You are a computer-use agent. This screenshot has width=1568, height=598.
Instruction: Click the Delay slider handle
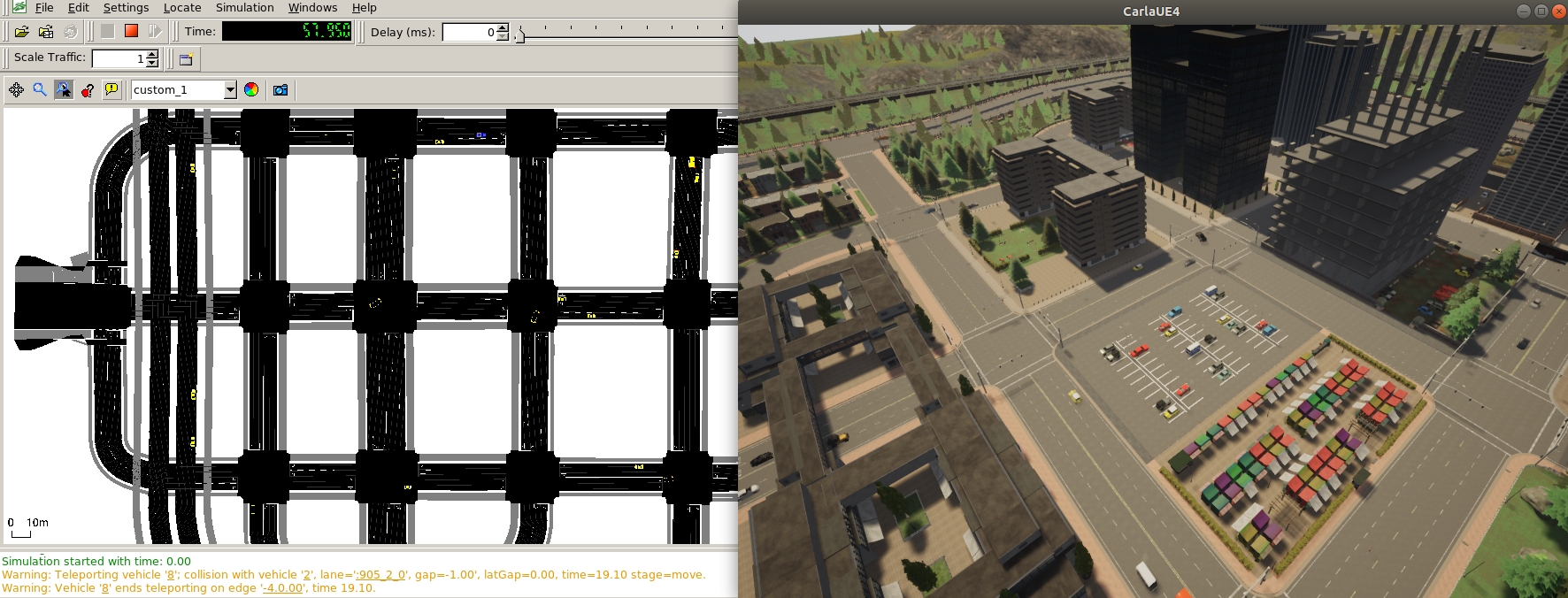[x=519, y=34]
